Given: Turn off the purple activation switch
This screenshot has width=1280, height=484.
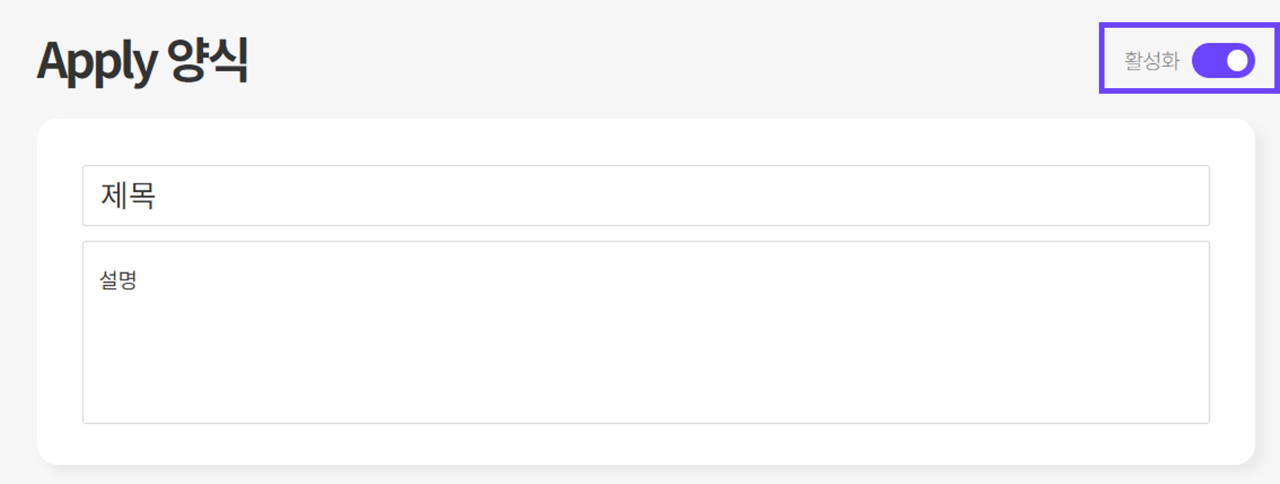Looking at the screenshot, I should (1223, 61).
